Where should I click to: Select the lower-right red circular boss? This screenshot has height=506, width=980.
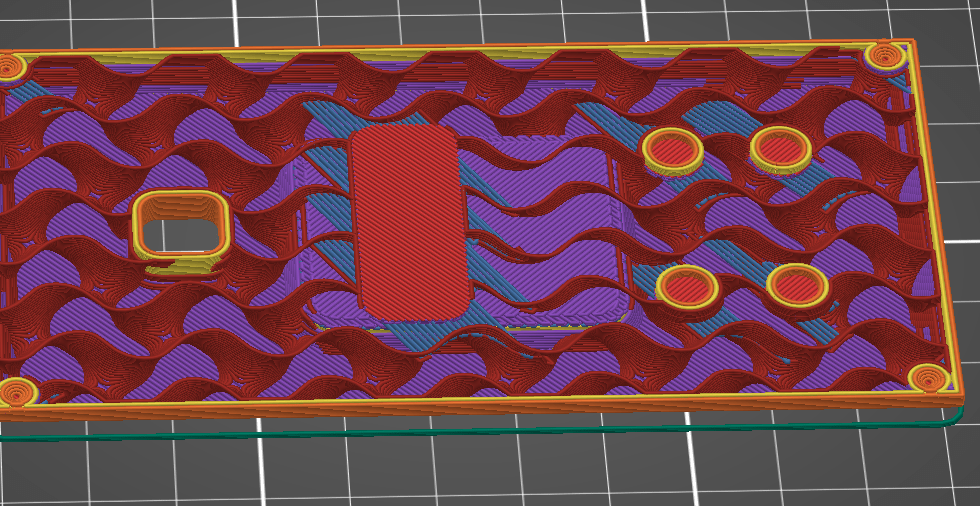pos(797,284)
